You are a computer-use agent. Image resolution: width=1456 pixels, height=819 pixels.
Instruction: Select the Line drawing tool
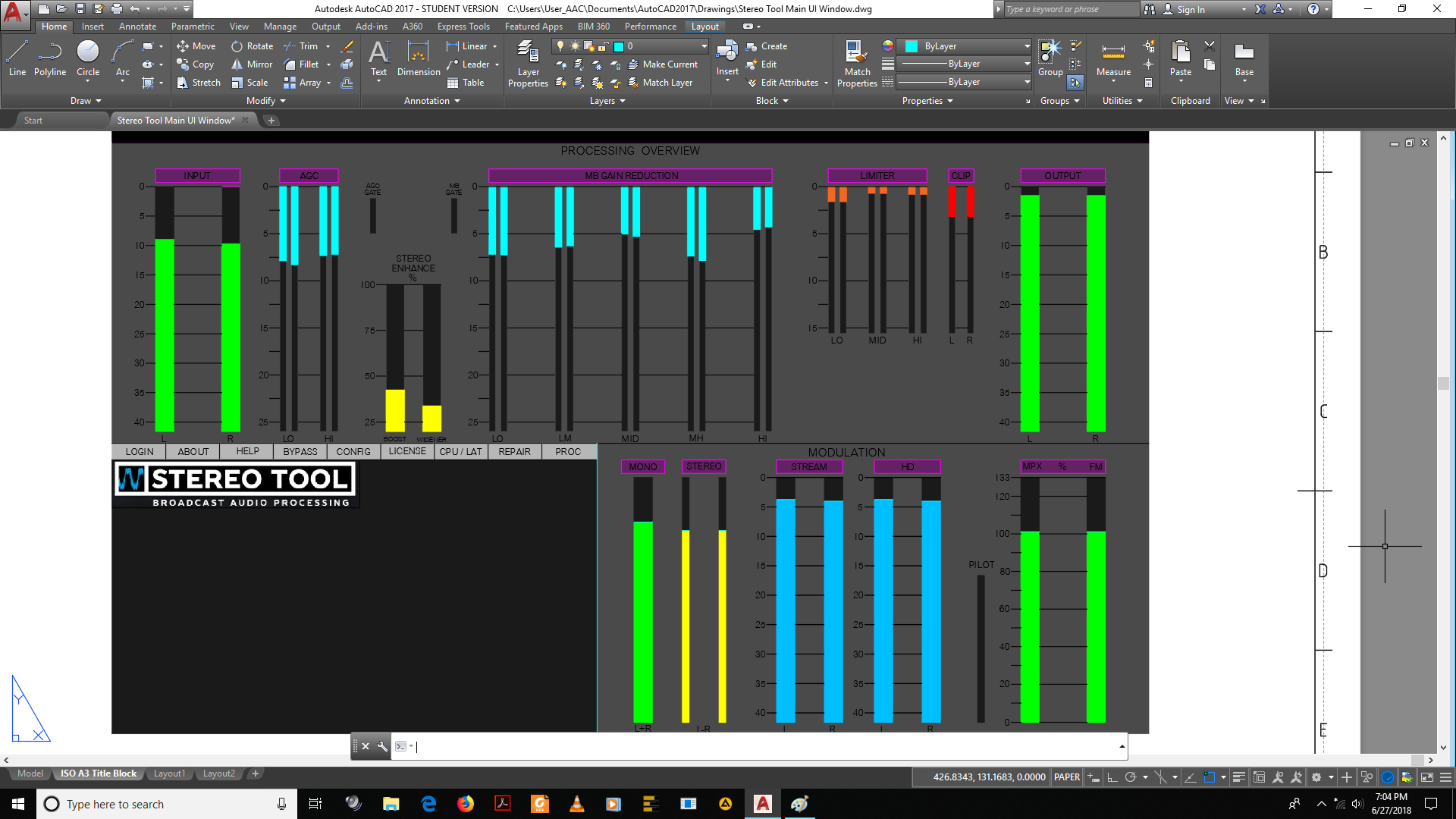click(17, 59)
